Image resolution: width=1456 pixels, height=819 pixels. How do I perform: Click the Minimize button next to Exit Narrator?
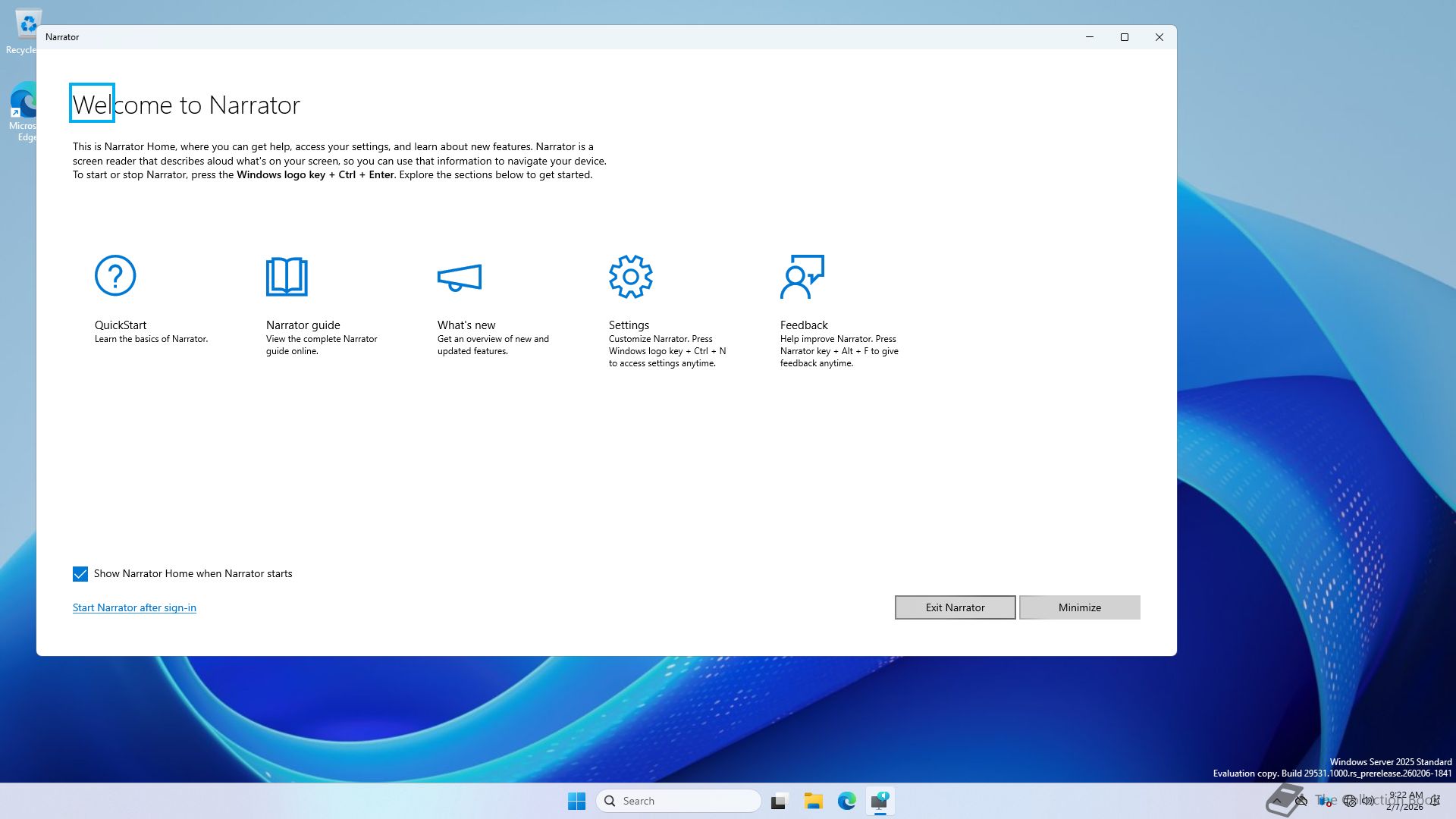click(1079, 607)
